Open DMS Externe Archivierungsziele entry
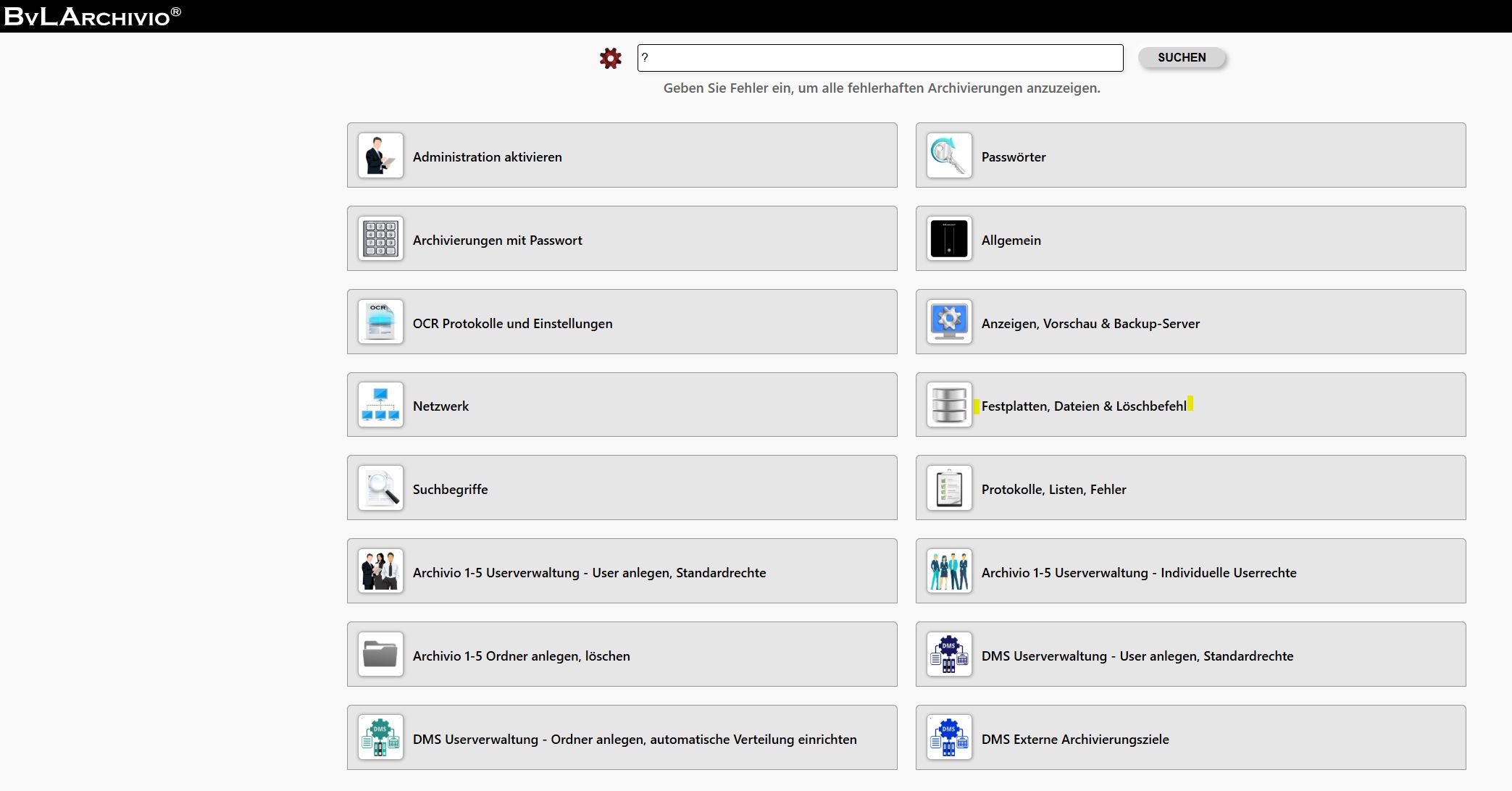This screenshot has width=1512, height=791. click(1074, 740)
